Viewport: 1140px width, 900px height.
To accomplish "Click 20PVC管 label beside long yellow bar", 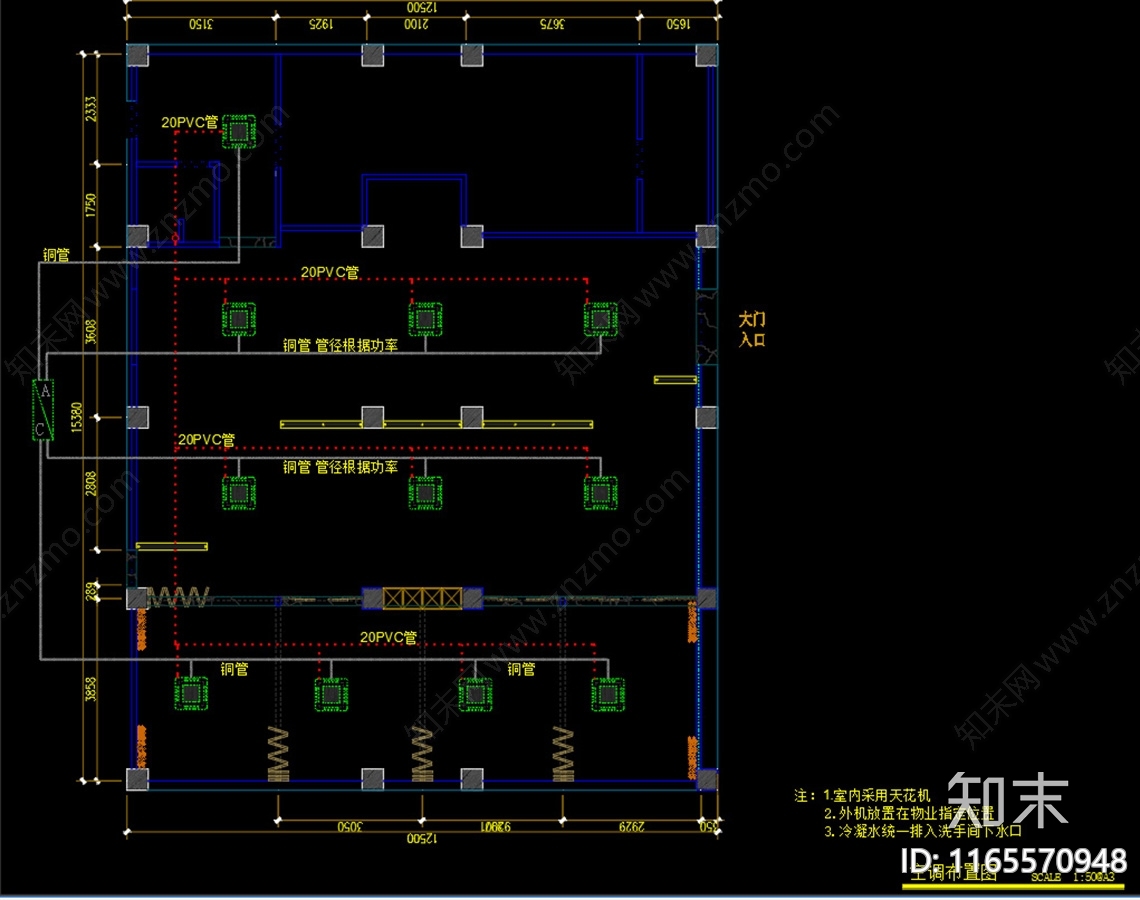I will tap(206, 440).
